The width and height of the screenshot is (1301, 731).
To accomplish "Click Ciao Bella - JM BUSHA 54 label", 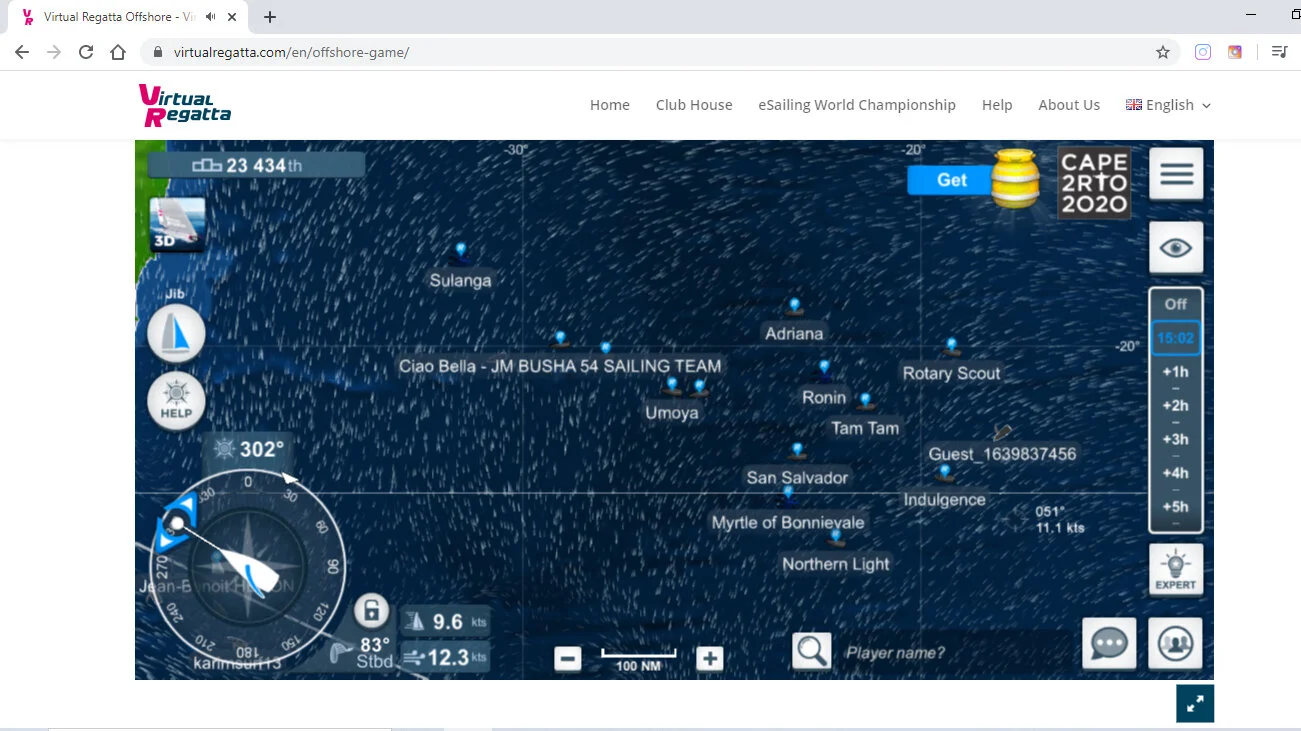I will pos(560,366).
